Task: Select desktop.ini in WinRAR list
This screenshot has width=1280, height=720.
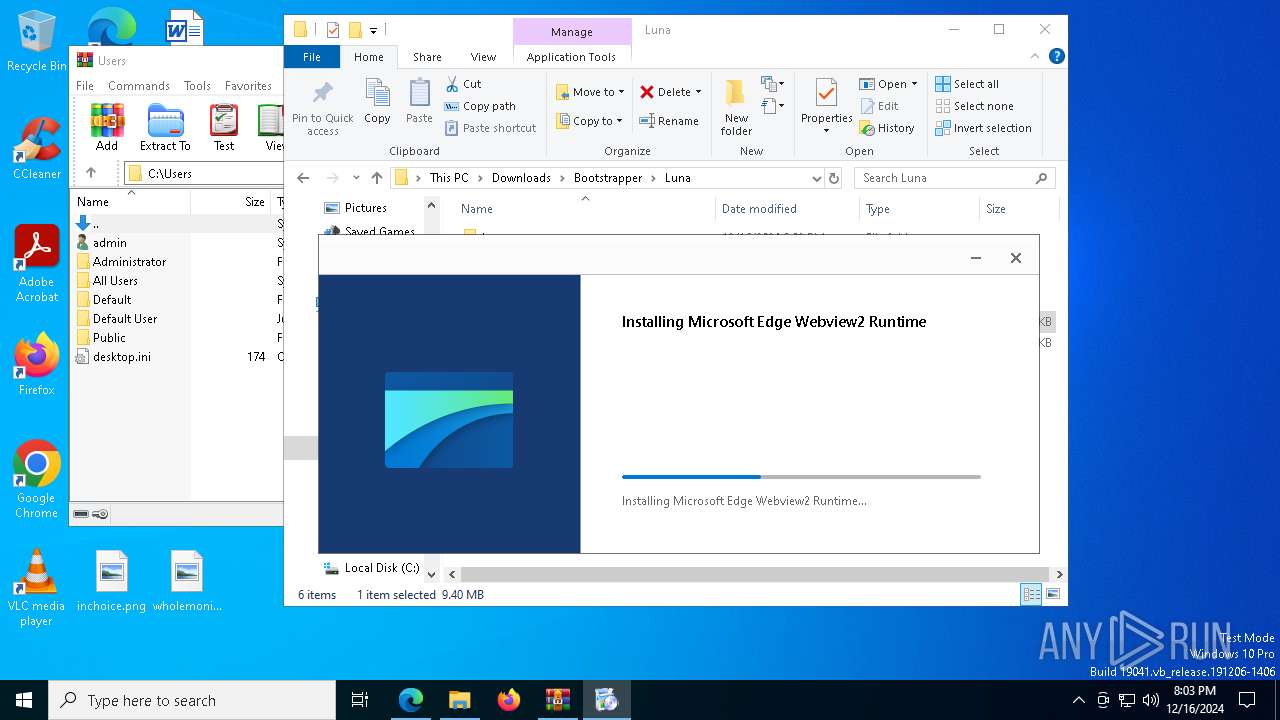Action: 122,357
